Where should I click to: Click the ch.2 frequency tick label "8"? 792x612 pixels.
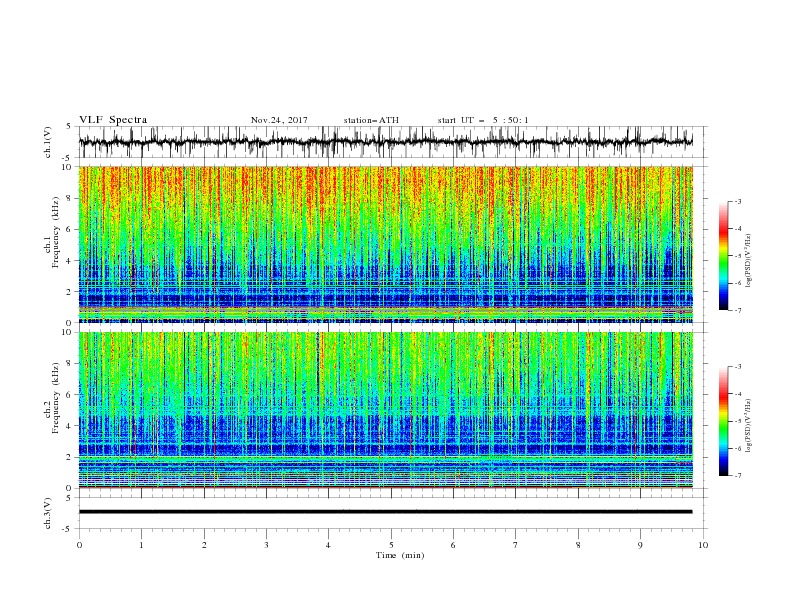[70, 364]
